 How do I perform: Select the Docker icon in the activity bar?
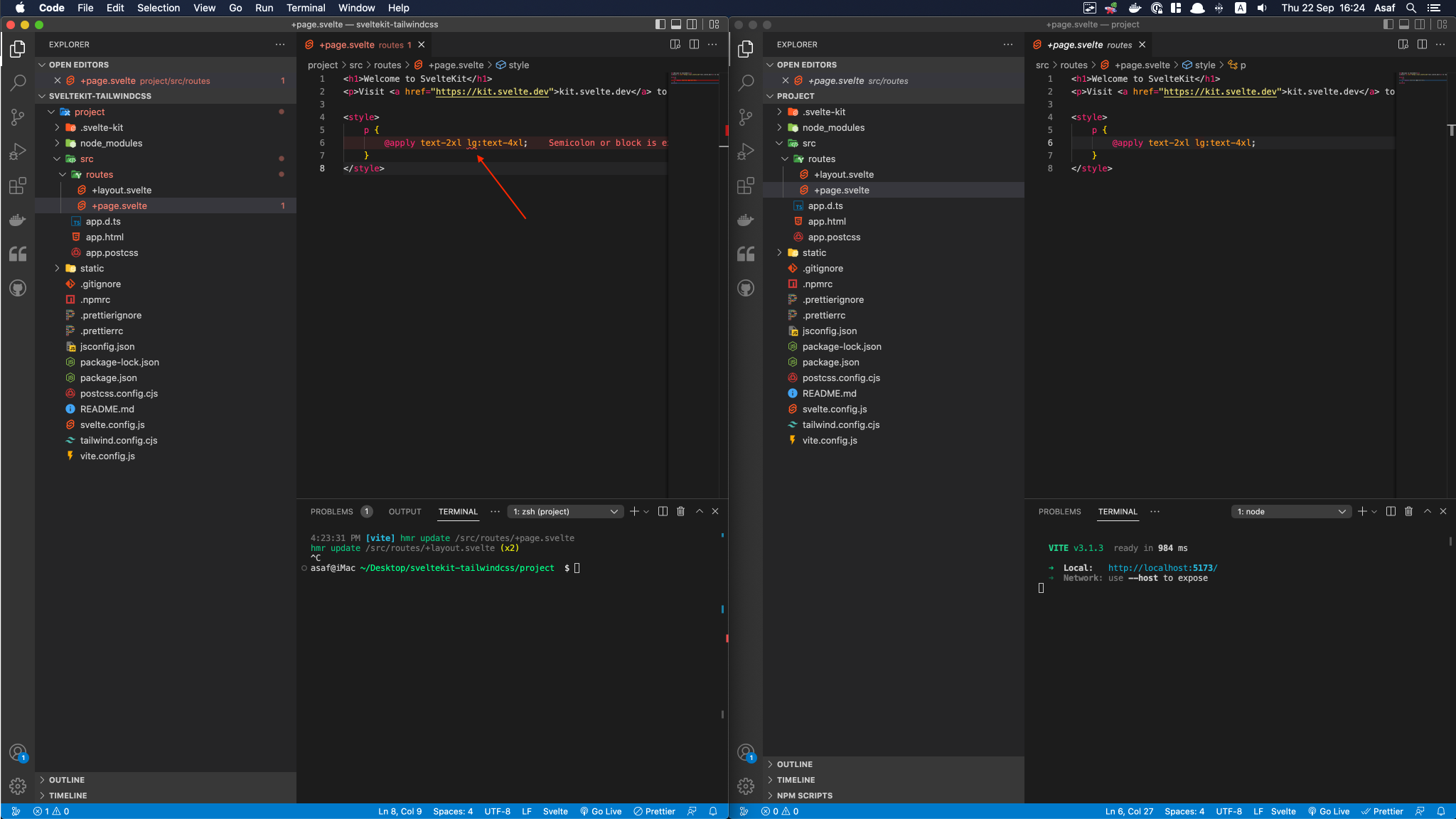point(18,220)
